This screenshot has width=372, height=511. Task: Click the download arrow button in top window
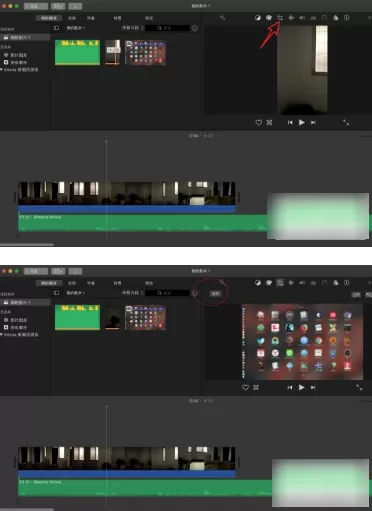point(75,6)
